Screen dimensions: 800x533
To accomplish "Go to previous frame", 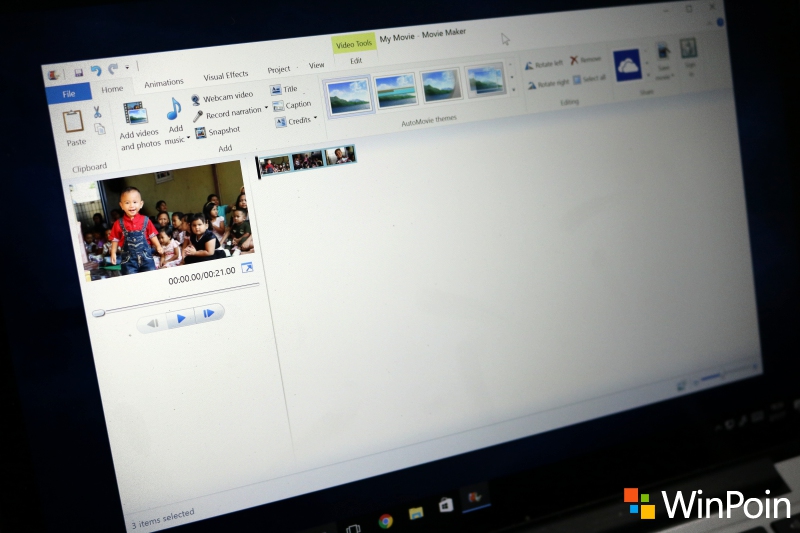I will pos(153,323).
